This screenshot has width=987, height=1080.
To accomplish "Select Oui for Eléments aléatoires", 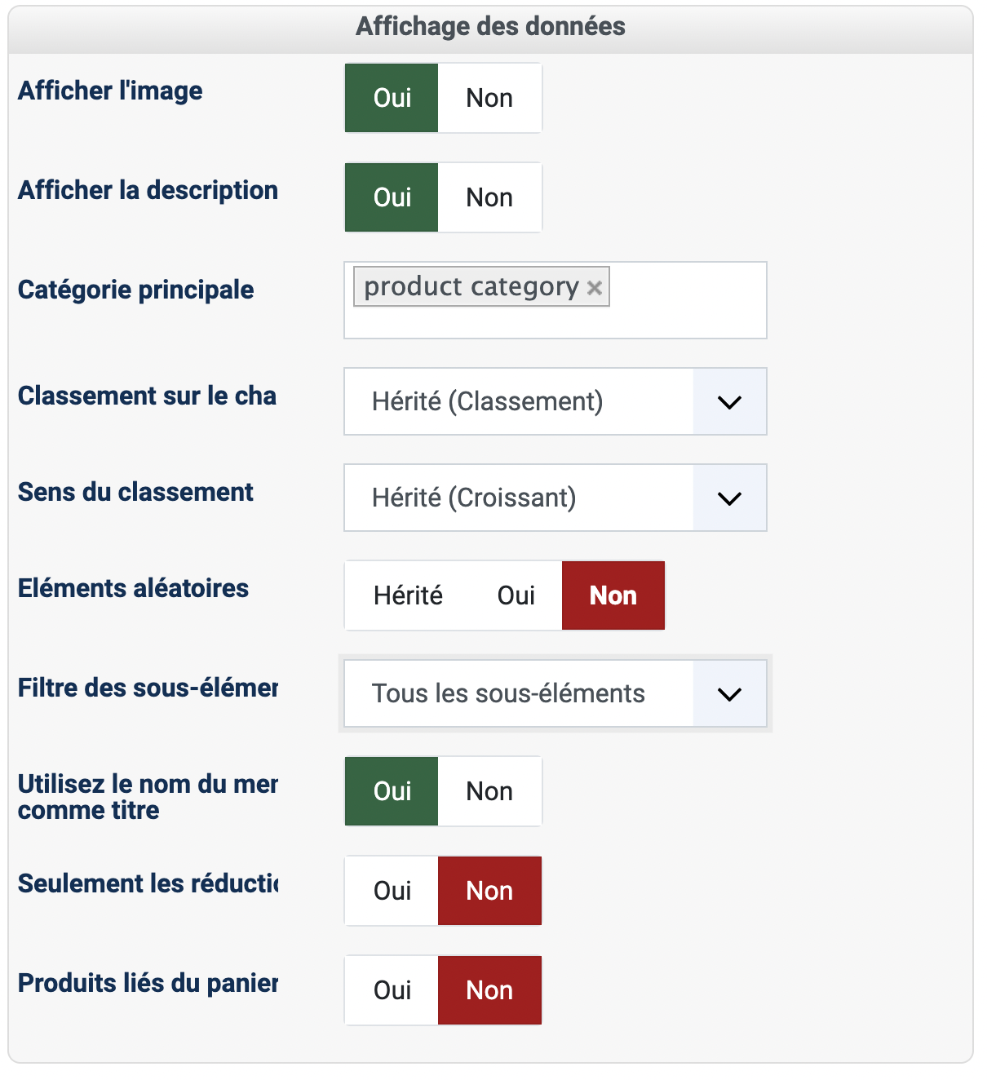I will pos(516,595).
